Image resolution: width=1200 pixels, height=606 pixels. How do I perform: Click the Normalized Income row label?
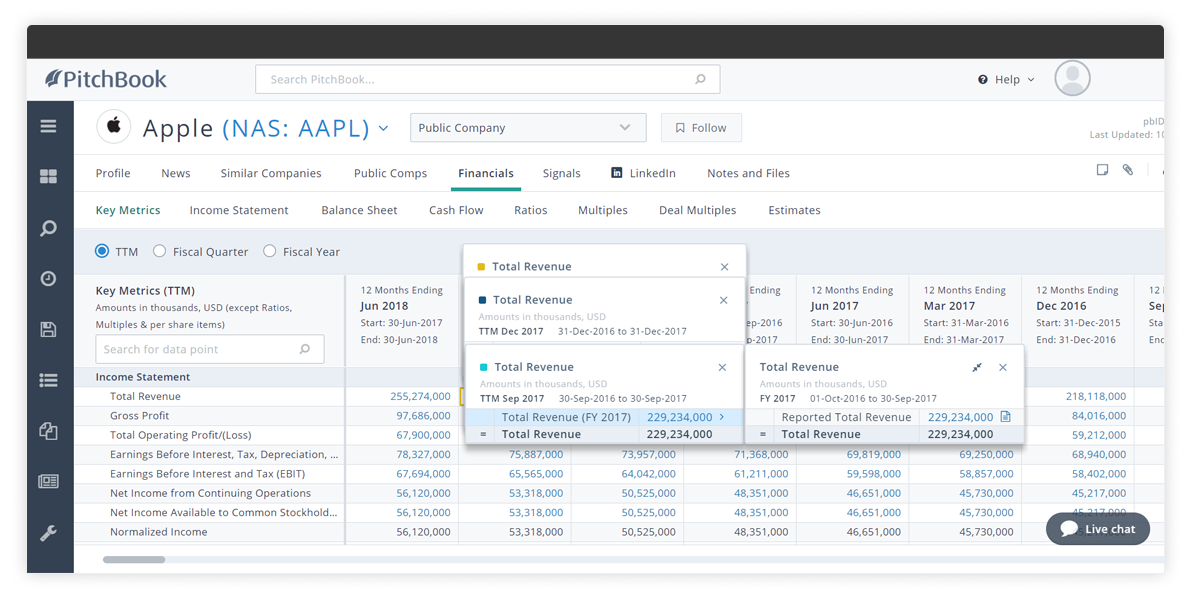coord(159,532)
